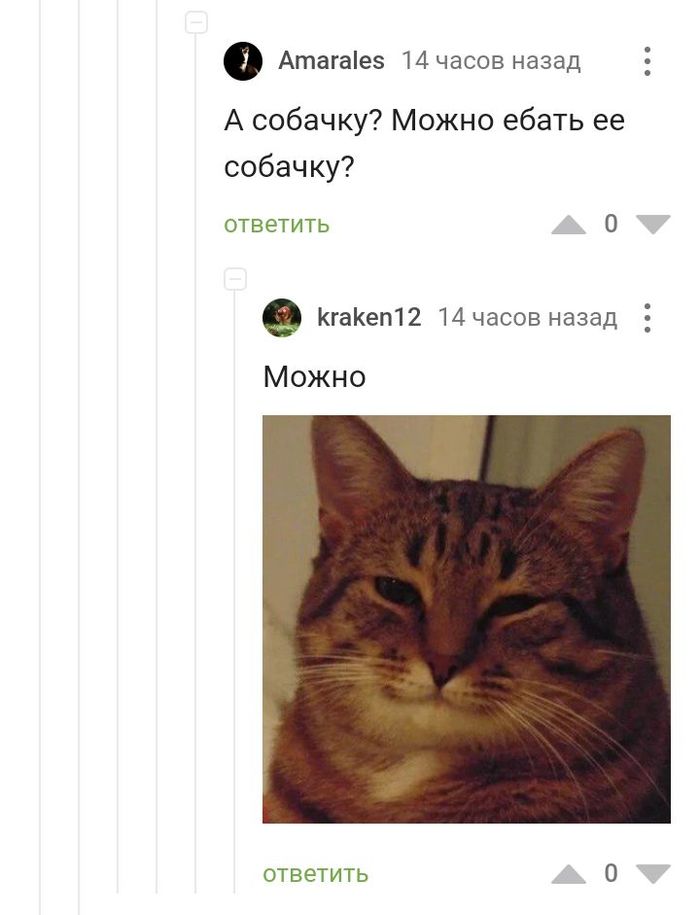Click timestamp of Amarales comment
The image size is (700, 915).
[491, 61]
